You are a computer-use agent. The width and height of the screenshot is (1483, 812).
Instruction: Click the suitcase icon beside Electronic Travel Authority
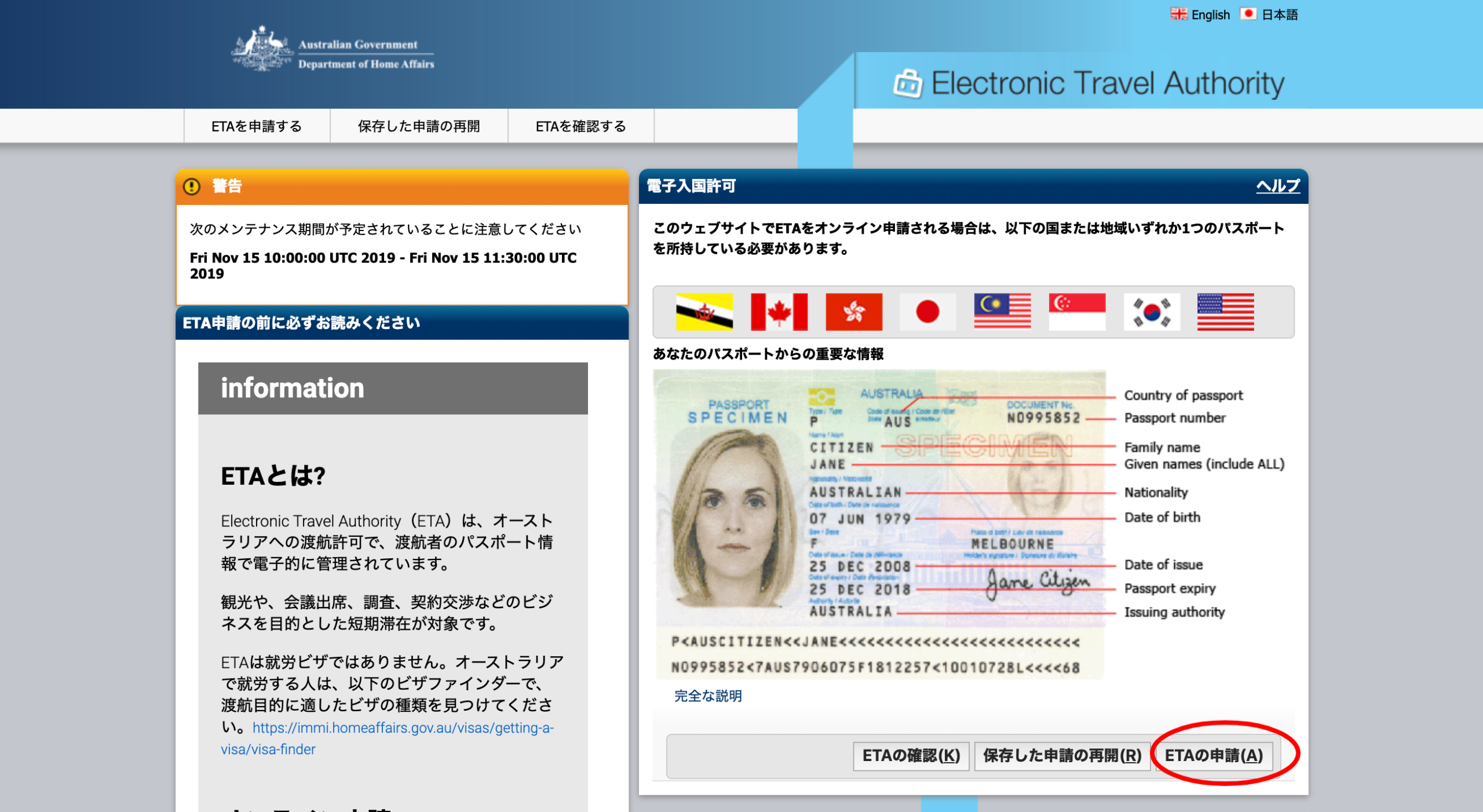click(908, 84)
